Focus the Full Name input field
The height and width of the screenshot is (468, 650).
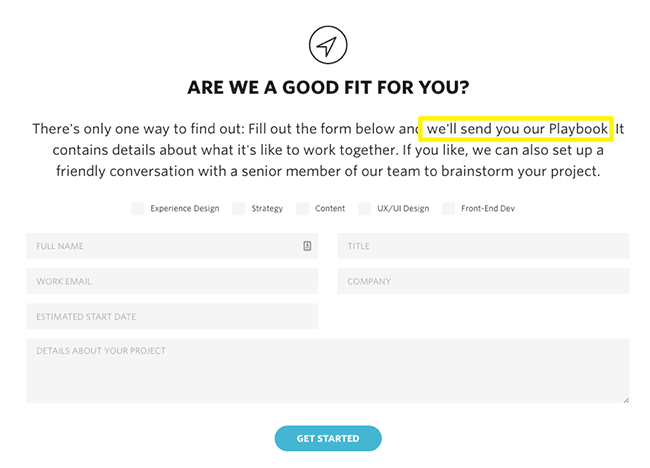tap(172, 246)
